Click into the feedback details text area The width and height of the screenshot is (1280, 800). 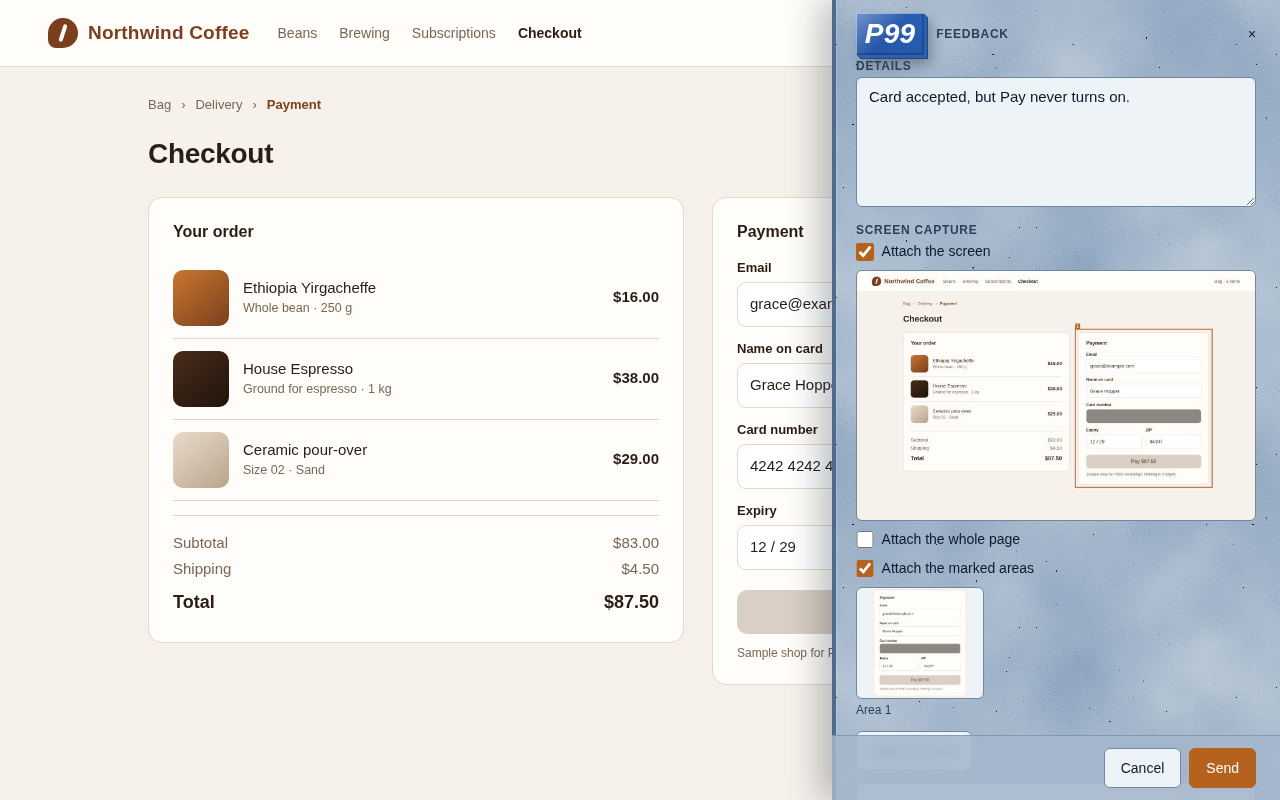click(1056, 142)
